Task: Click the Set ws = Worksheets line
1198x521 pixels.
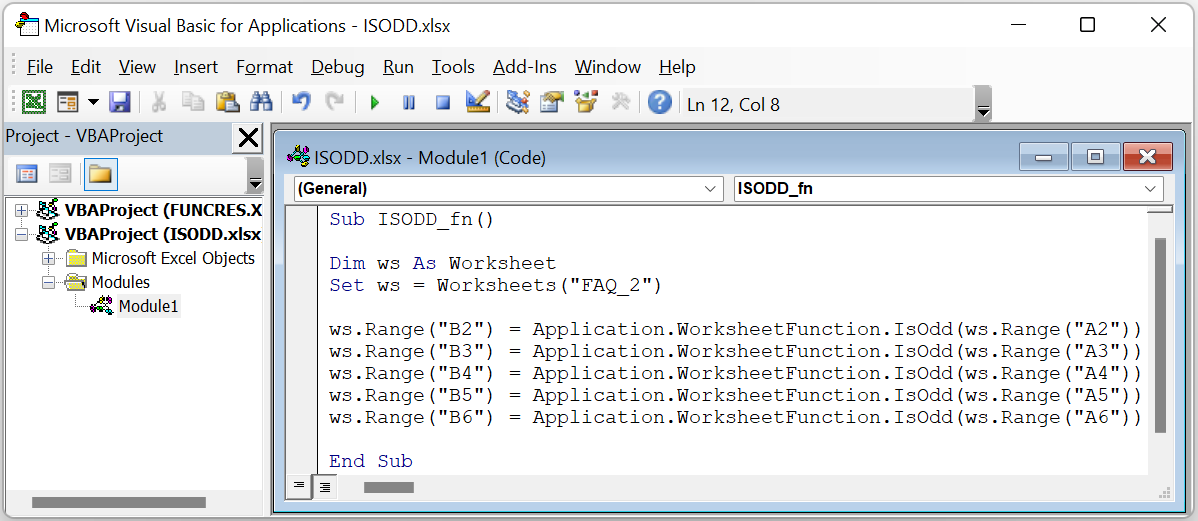Action: (495, 286)
